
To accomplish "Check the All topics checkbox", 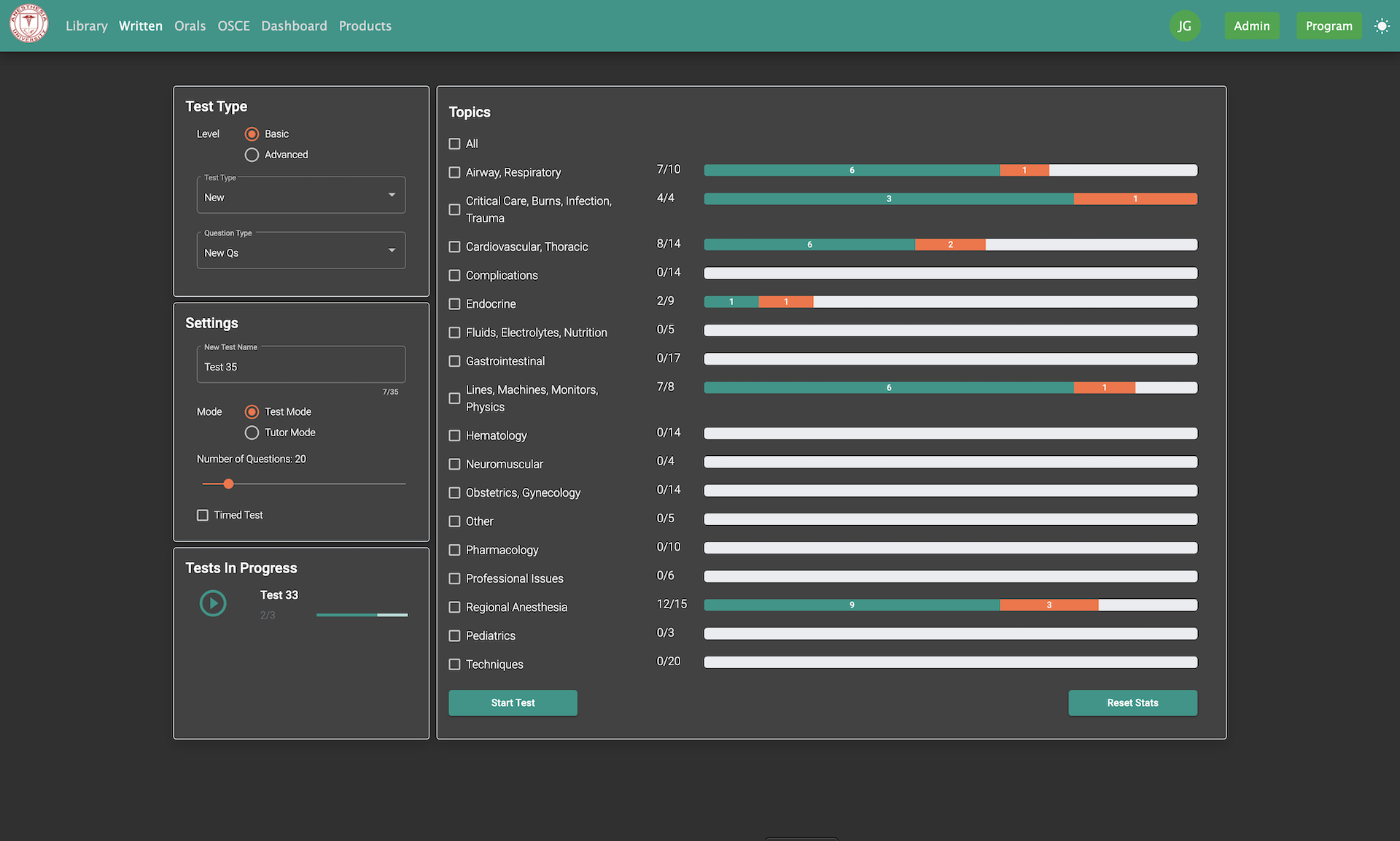I will click(x=454, y=144).
